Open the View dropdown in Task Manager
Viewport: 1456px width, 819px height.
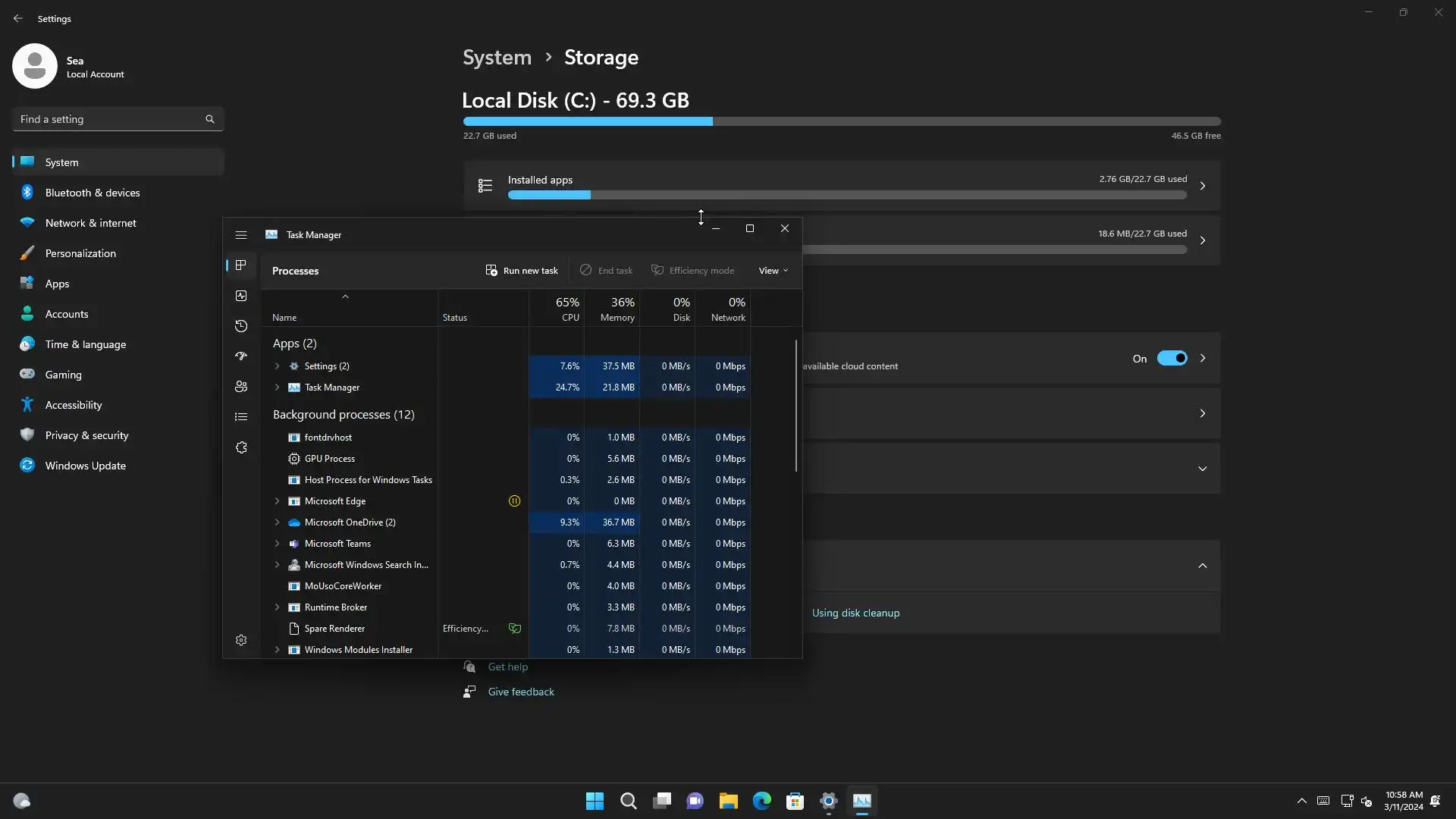coord(773,271)
